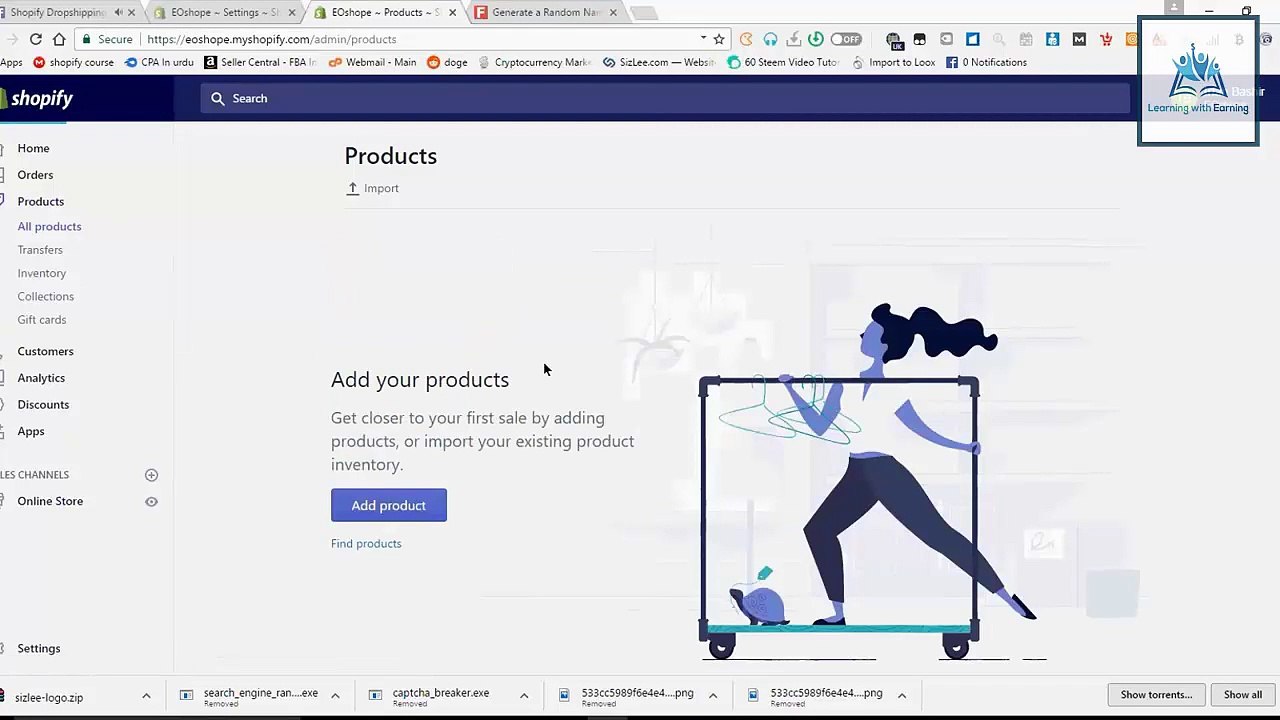
Task: Open Orders in sidebar
Action: click(35, 175)
